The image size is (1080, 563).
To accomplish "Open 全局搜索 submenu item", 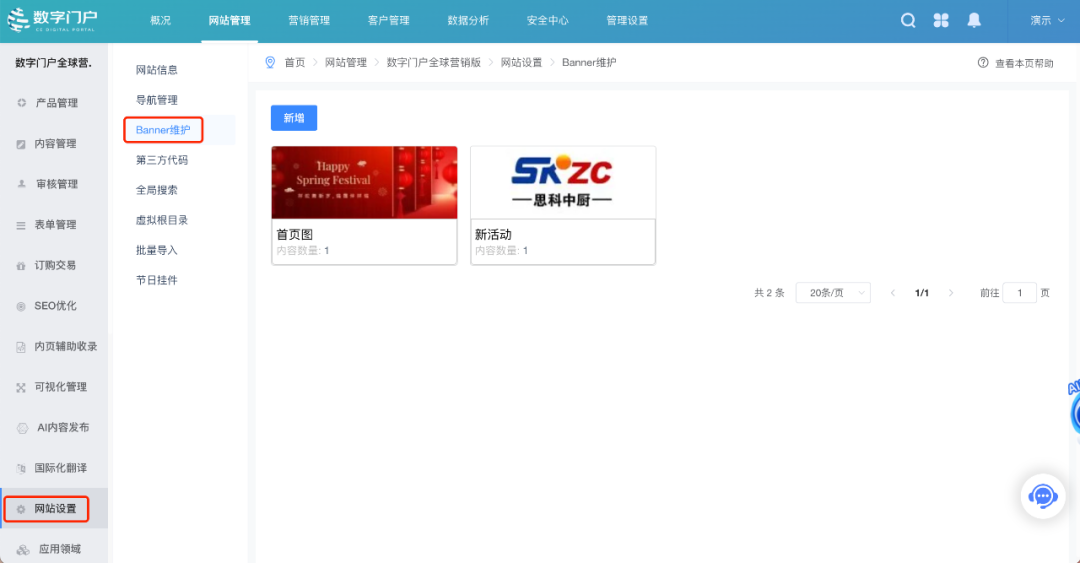I will coord(157,190).
